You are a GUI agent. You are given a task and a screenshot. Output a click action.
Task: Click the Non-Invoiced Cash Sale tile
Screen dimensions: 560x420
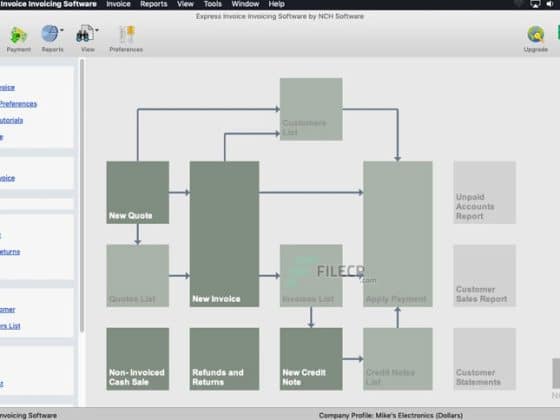(x=138, y=359)
